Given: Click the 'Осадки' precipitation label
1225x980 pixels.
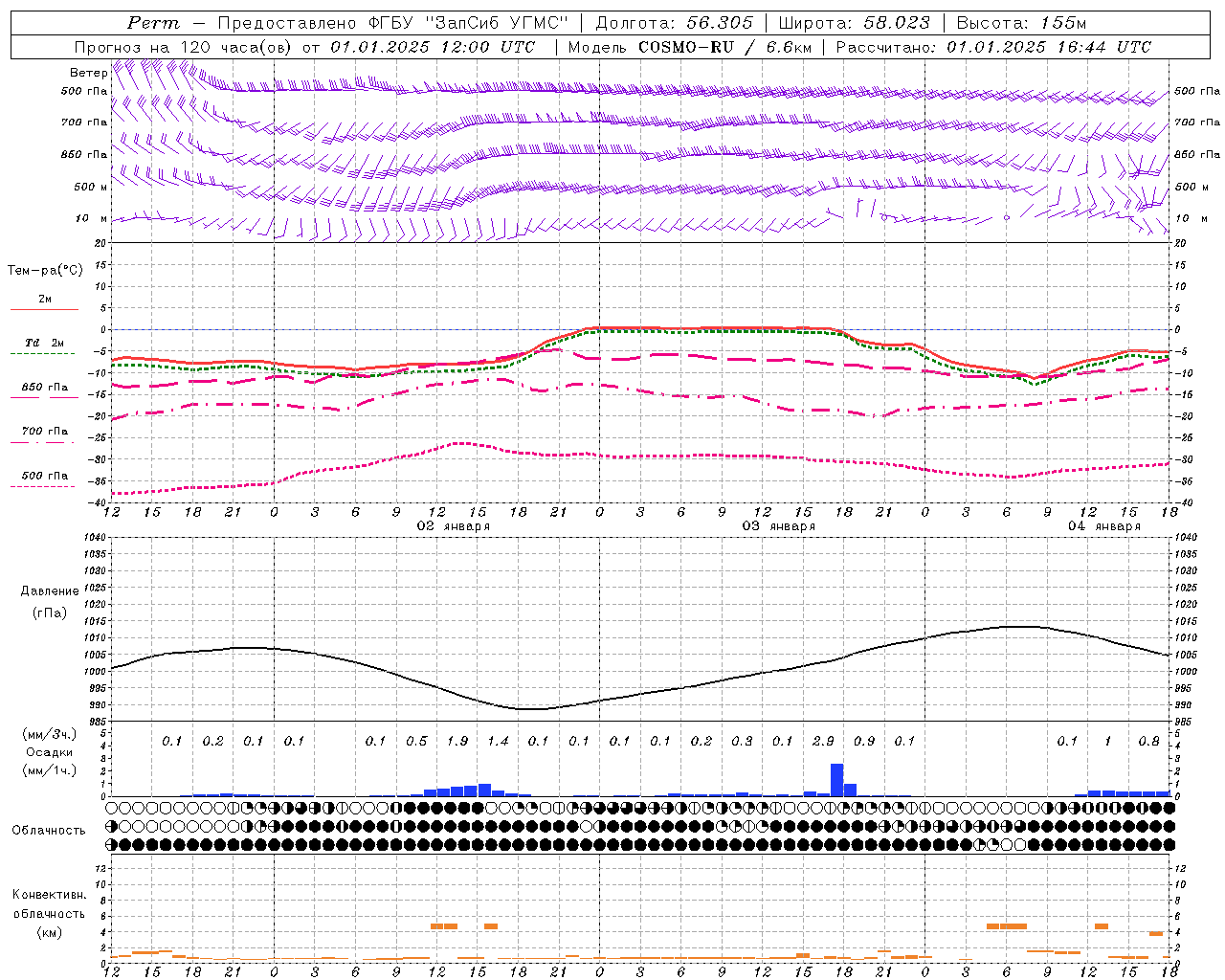Looking at the screenshot, I should tap(50, 752).
